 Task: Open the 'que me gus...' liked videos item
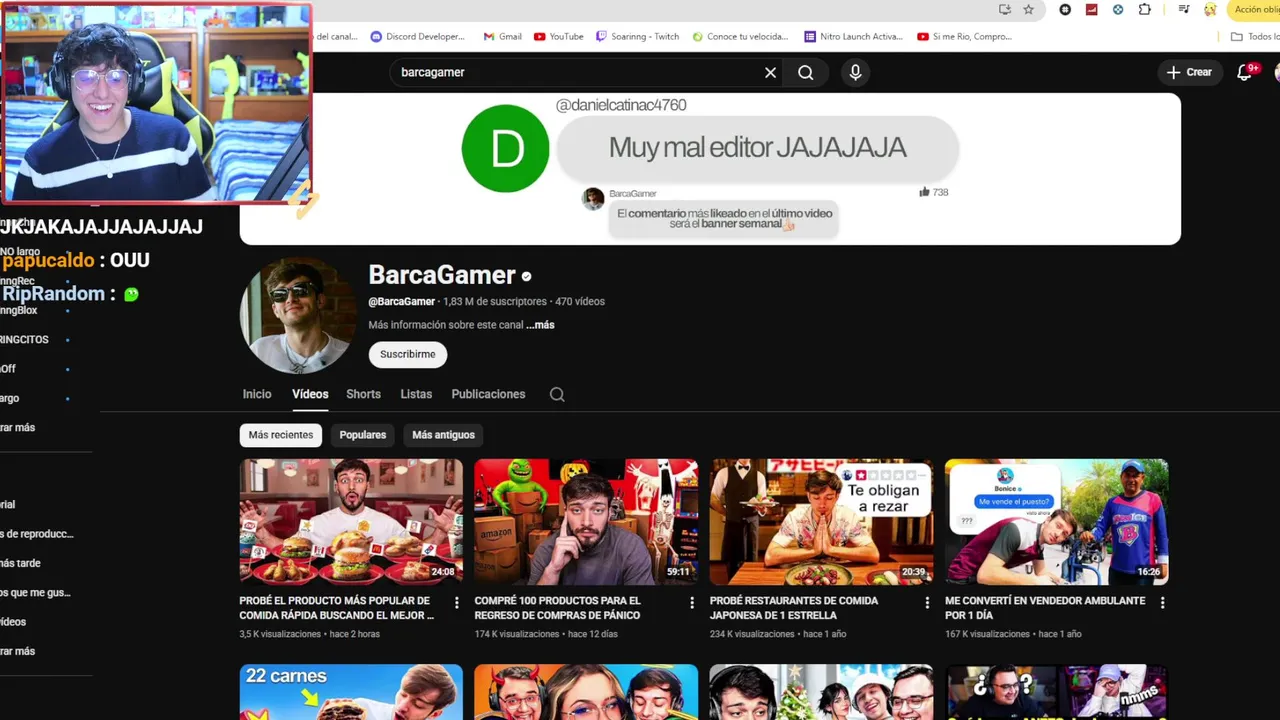36,592
